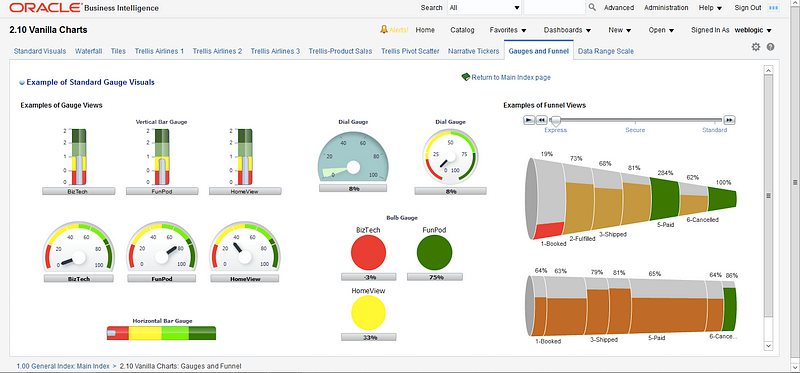
Task: Click the horizontal bar gauge
Action: (x=161, y=333)
